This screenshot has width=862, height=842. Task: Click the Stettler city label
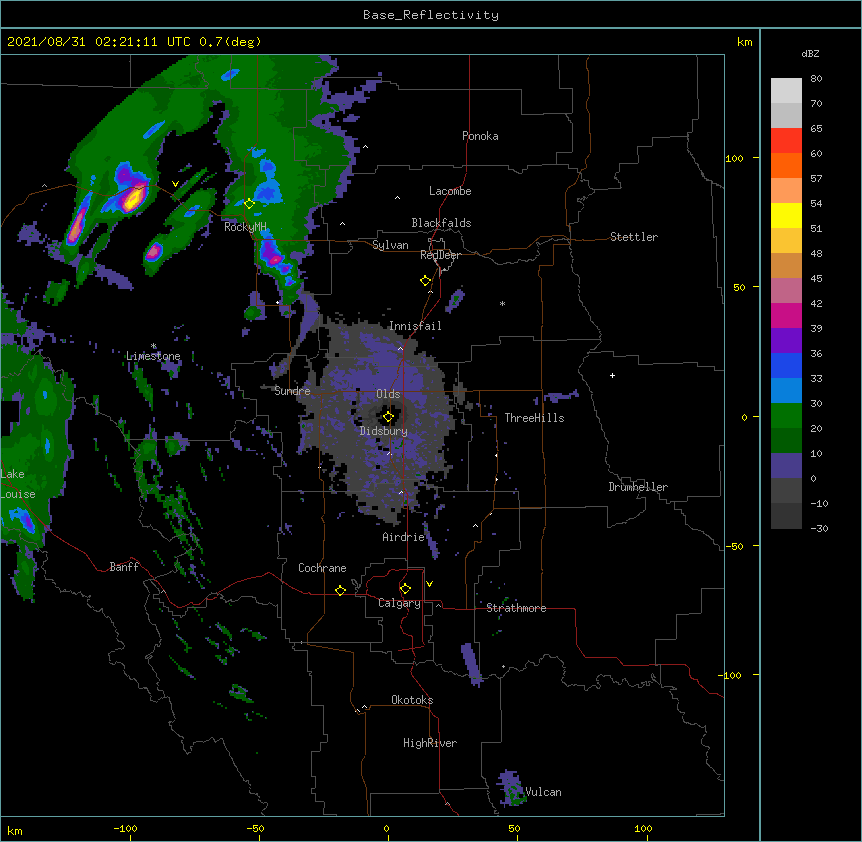(x=634, y=237)
